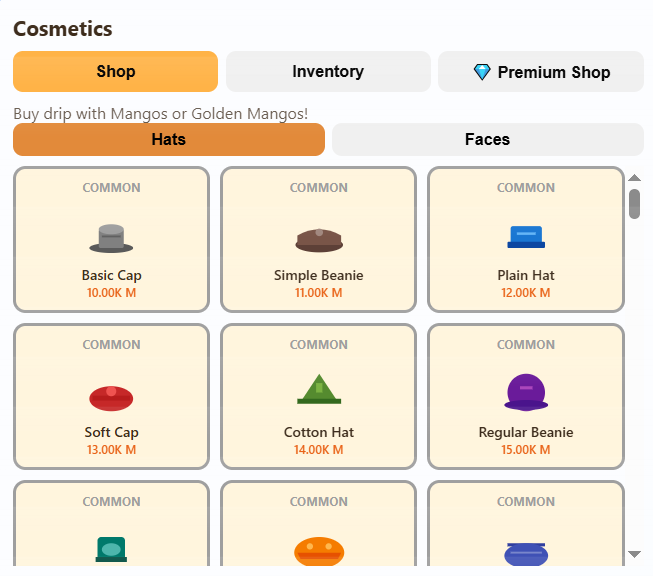Click the diamond icon on Premium Shop
The image size is (653, 576).
[x=482, y=72]
